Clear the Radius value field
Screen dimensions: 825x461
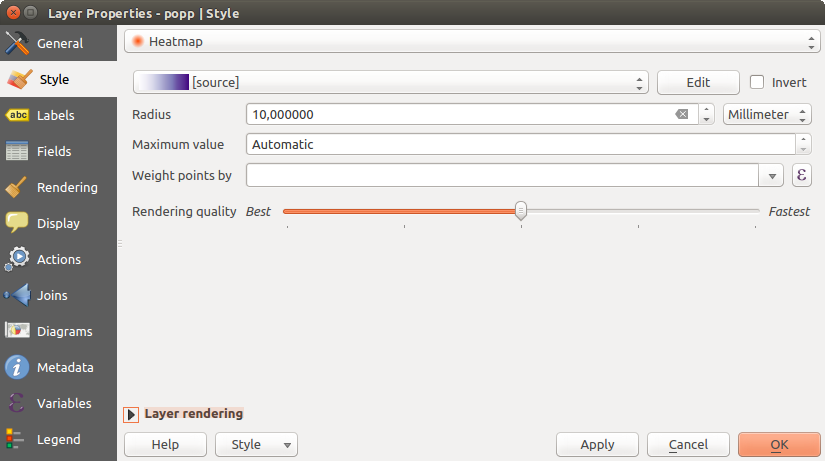pyautogui.click(x=682, y=114)
